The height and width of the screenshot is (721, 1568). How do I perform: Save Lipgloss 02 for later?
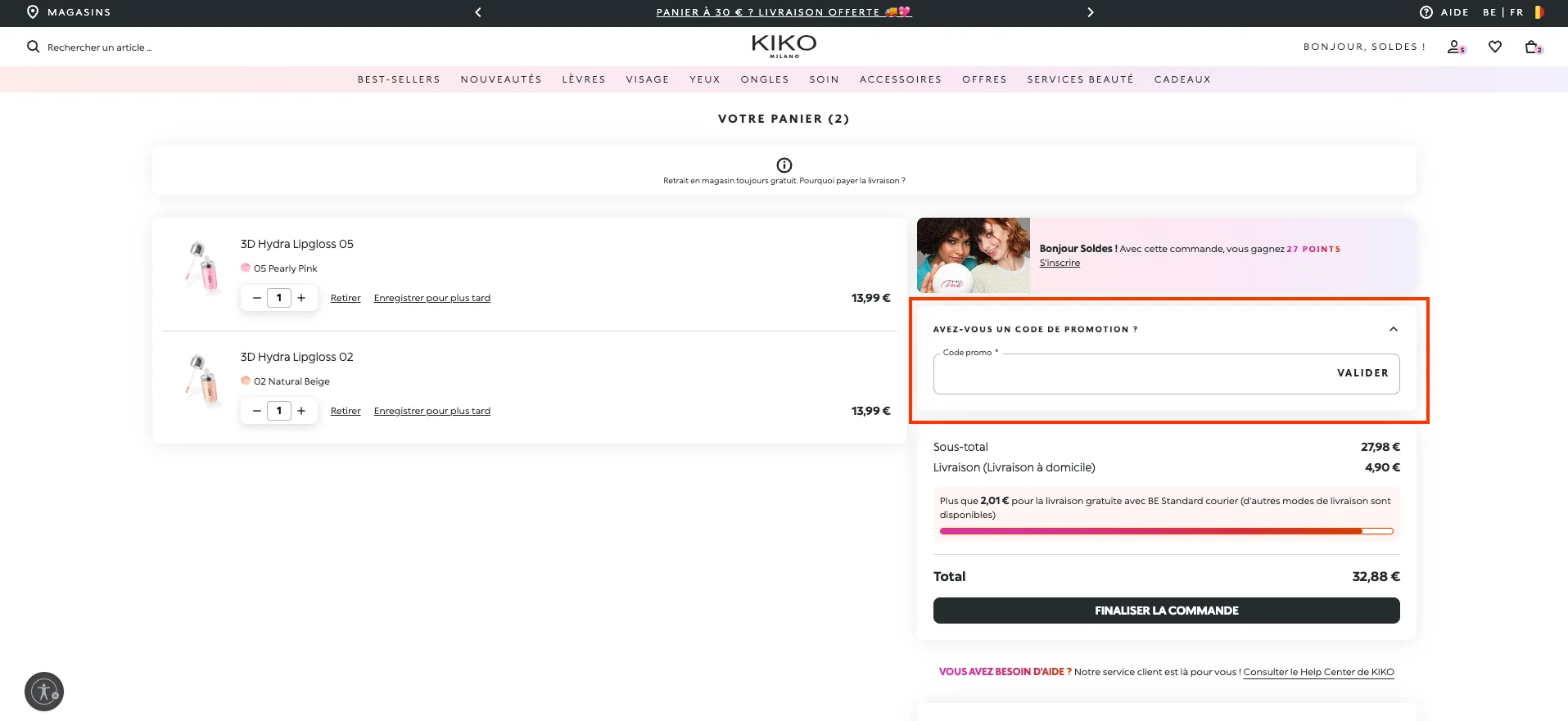tap(432, 411)
